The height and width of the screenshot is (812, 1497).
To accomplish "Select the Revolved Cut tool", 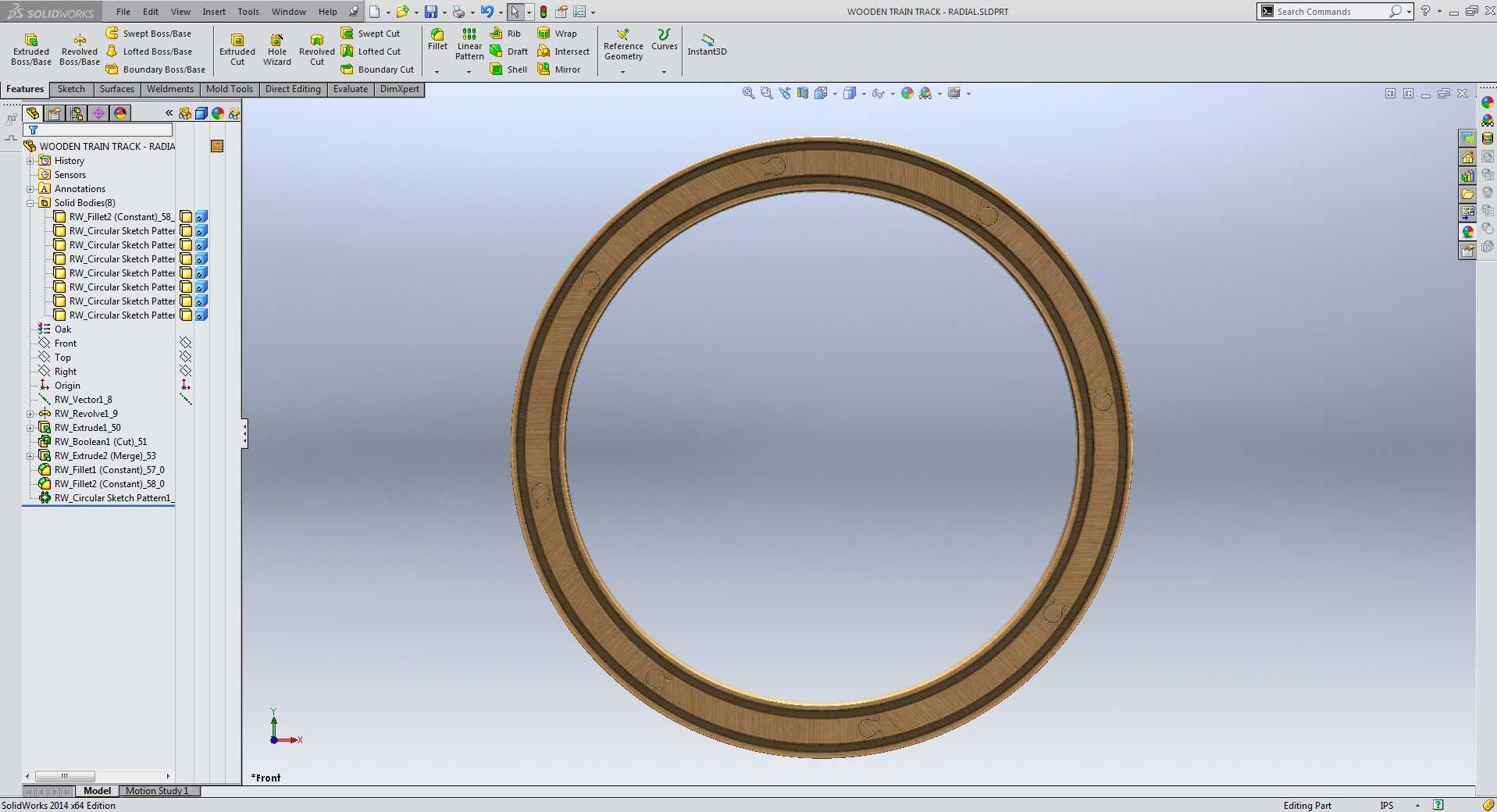I will [x=317, y=49].
